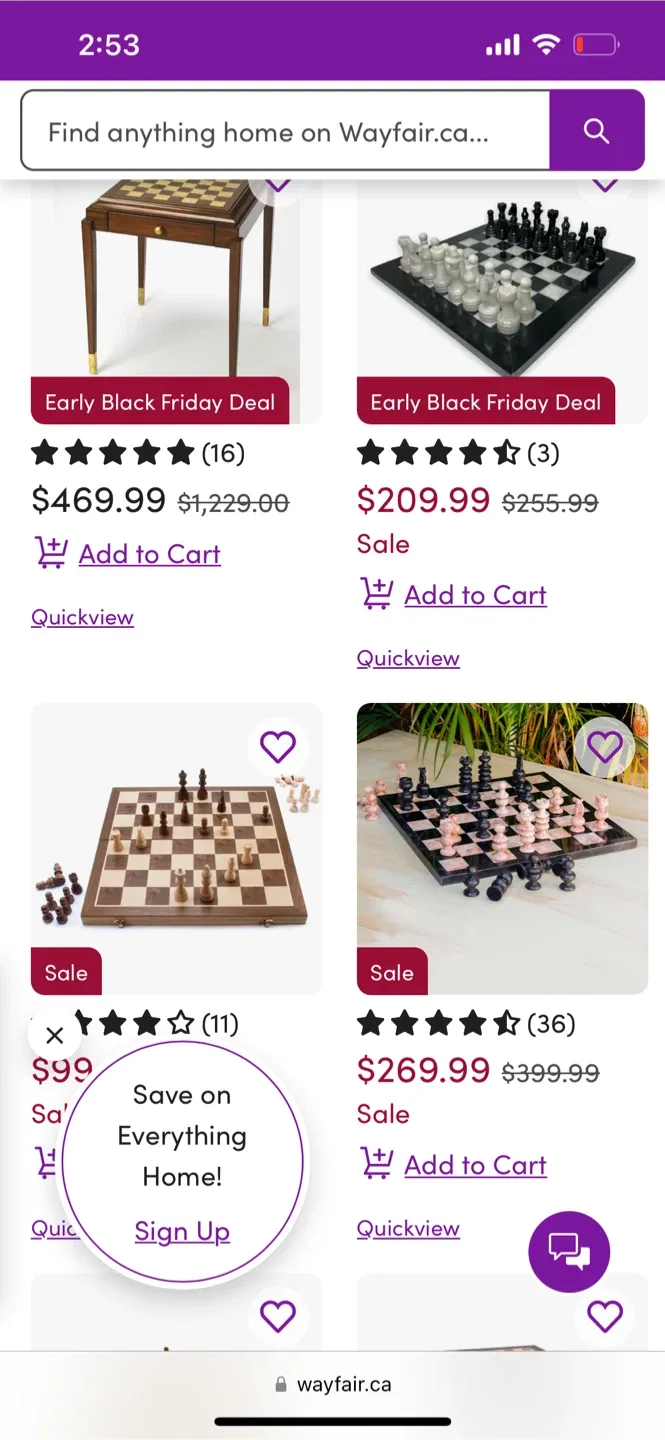Favorite the wooden folding chess board
The image size is (665, 1440).
click(278, 745)
